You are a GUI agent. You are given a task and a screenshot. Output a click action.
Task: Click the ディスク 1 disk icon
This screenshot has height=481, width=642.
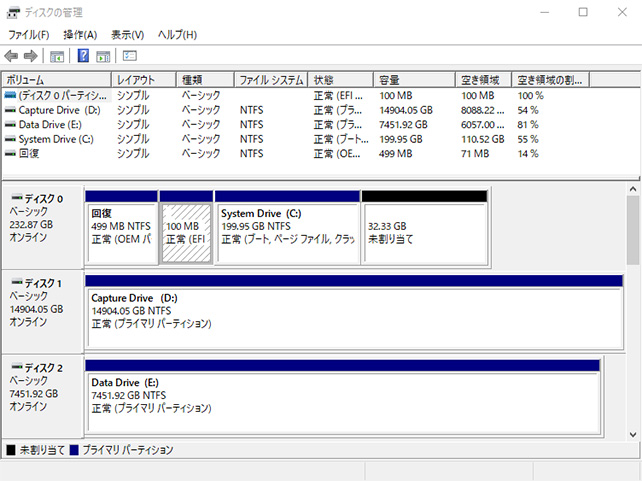pyautogui.click(x=17, y=282)
